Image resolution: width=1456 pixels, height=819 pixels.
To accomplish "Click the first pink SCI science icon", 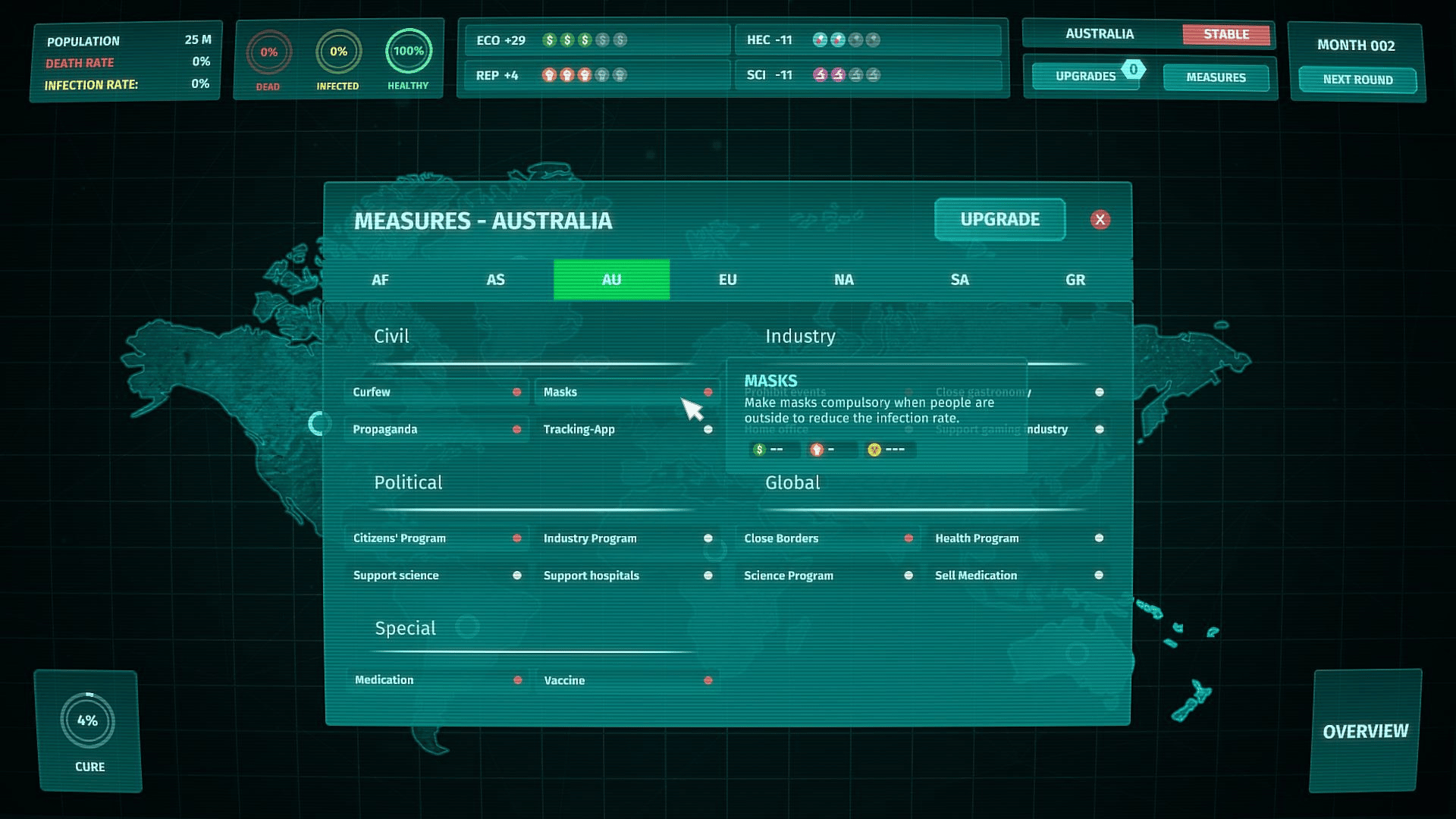I will coord(820,75).
